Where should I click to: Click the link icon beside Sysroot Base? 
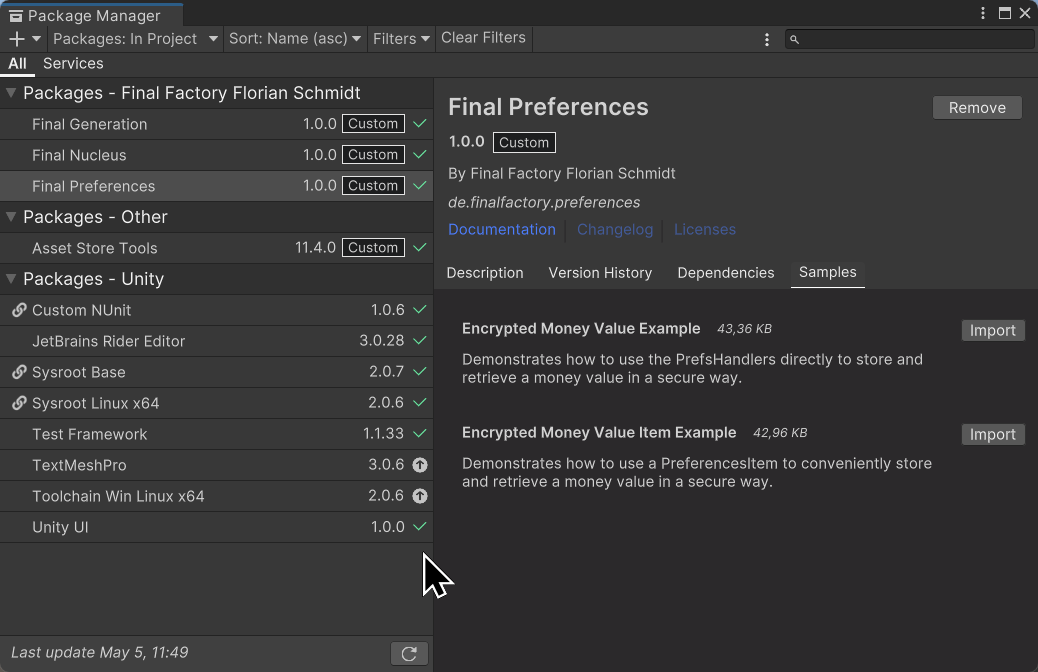pos(19,372)
